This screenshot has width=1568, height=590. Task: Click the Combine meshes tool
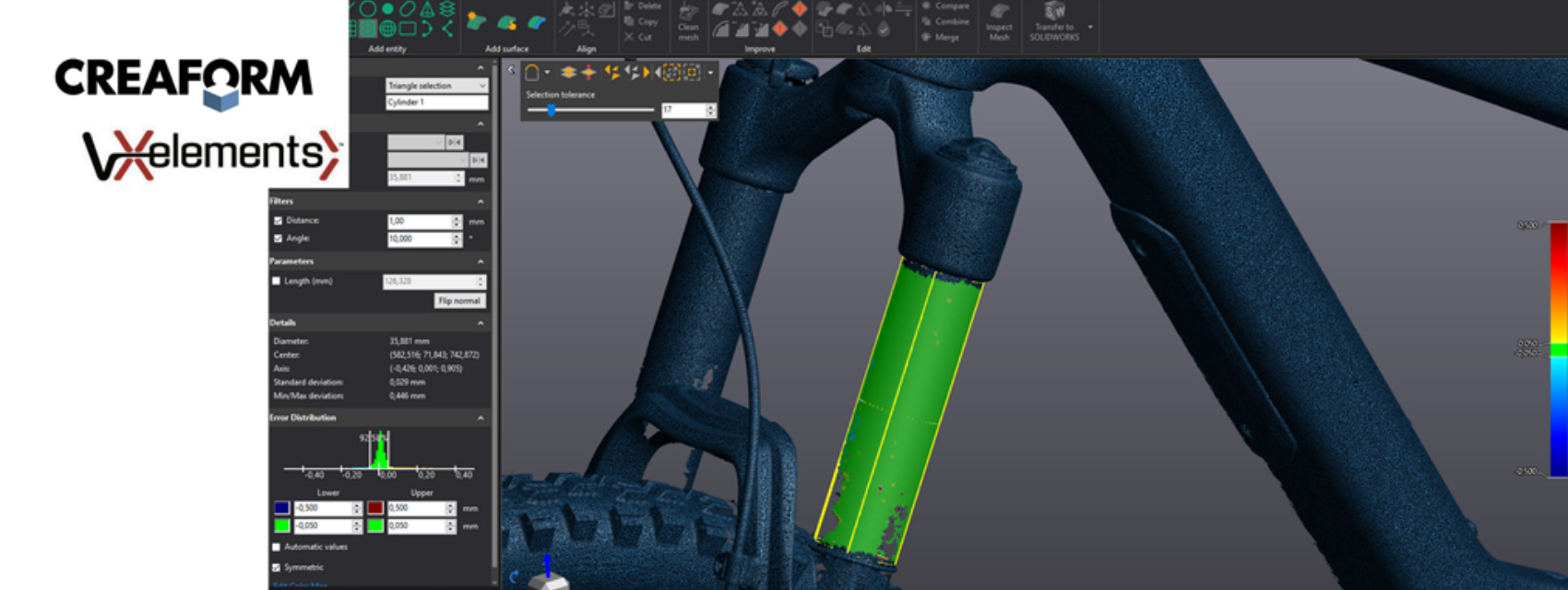[x=945, y=21]
